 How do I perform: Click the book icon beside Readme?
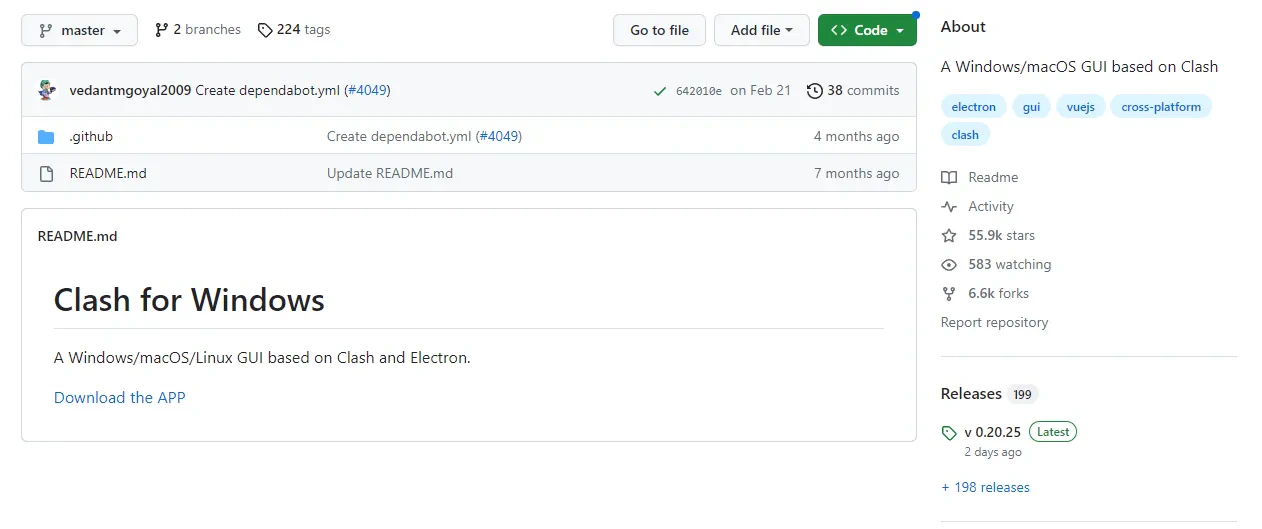point(949,178)
